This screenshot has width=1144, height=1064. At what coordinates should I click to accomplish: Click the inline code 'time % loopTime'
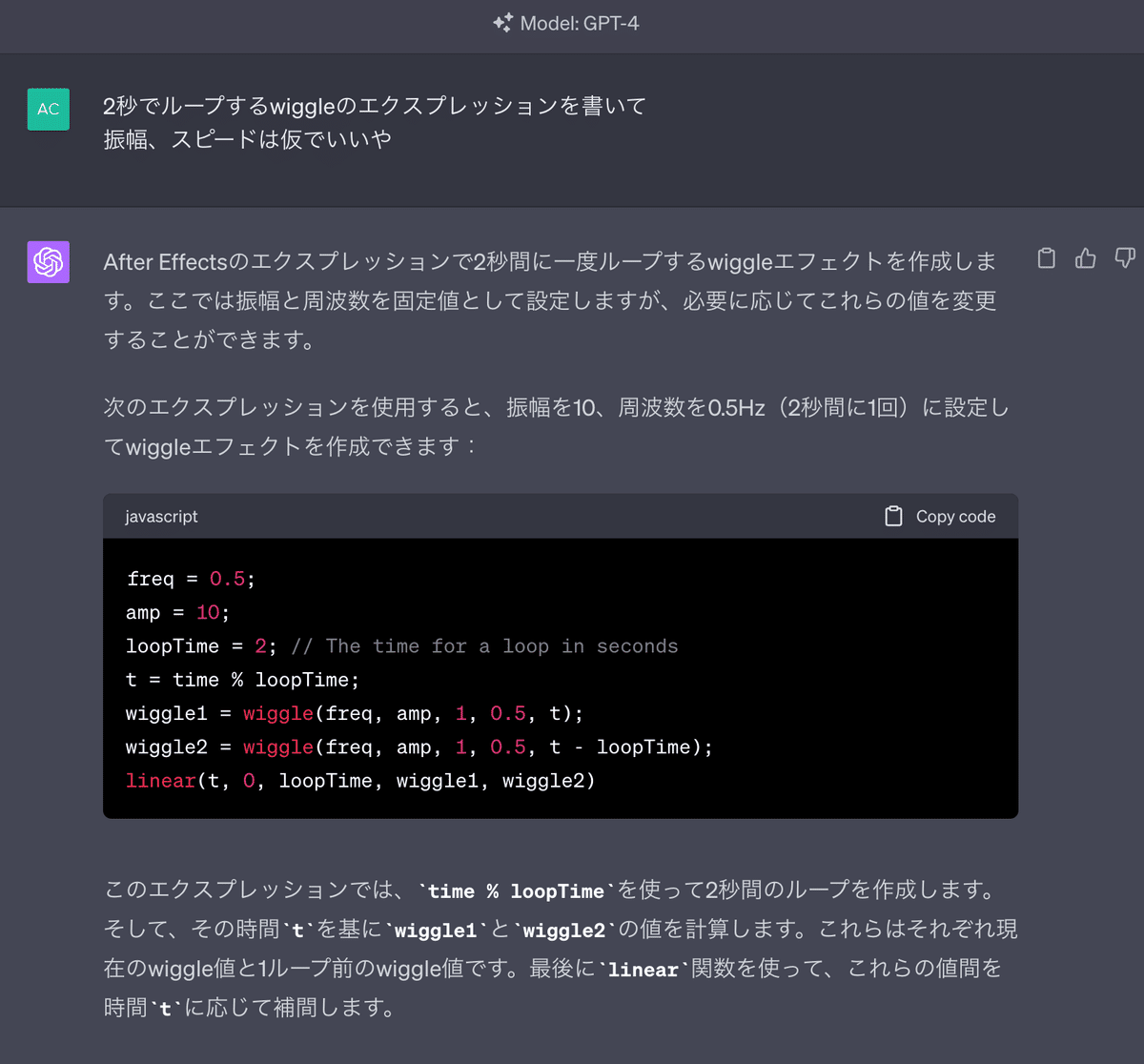(x=516, y=891)
